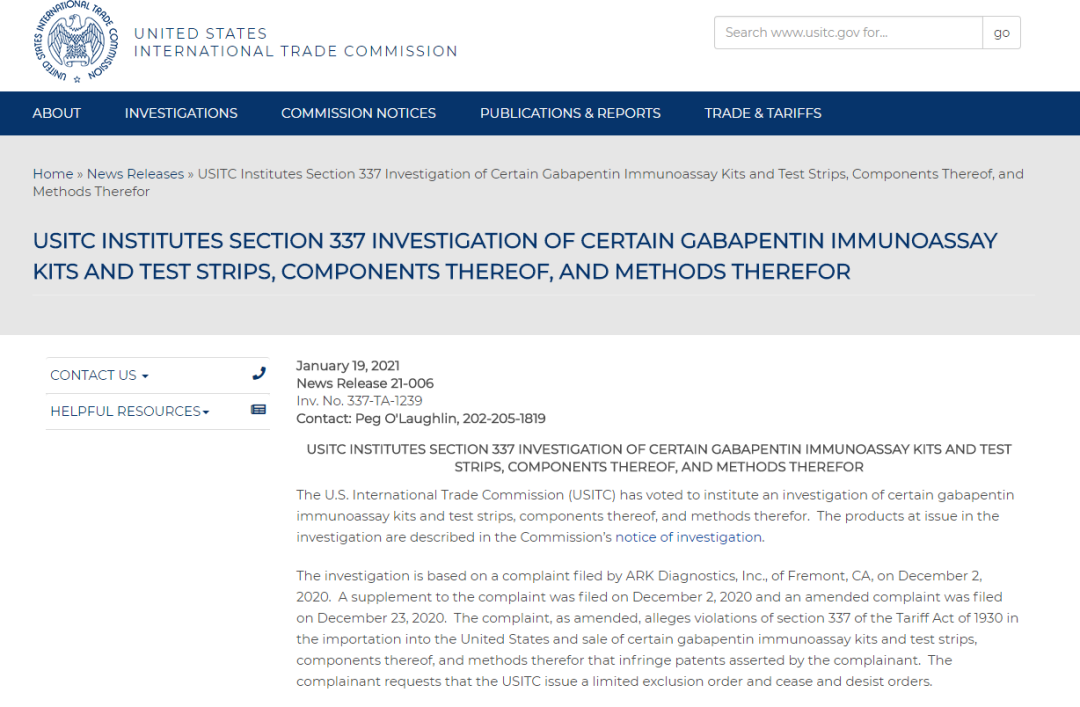Go to the Commission Notices menu
The height and width of the screenshot is (707, 1080).
coord(358,113)
